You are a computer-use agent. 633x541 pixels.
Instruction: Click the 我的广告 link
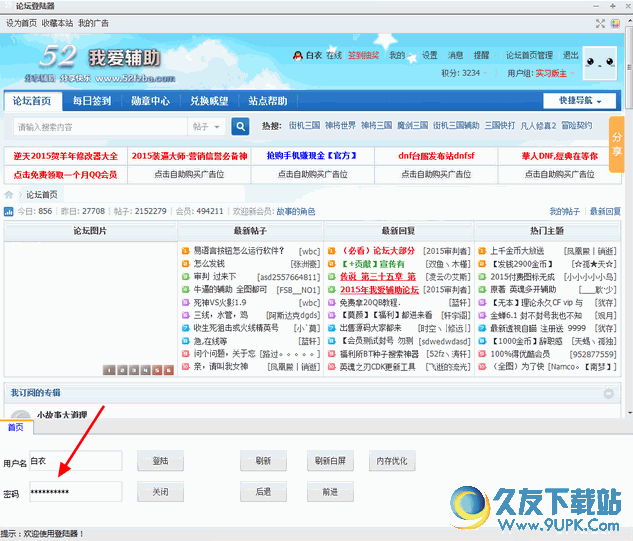click(x=93, y=23)
